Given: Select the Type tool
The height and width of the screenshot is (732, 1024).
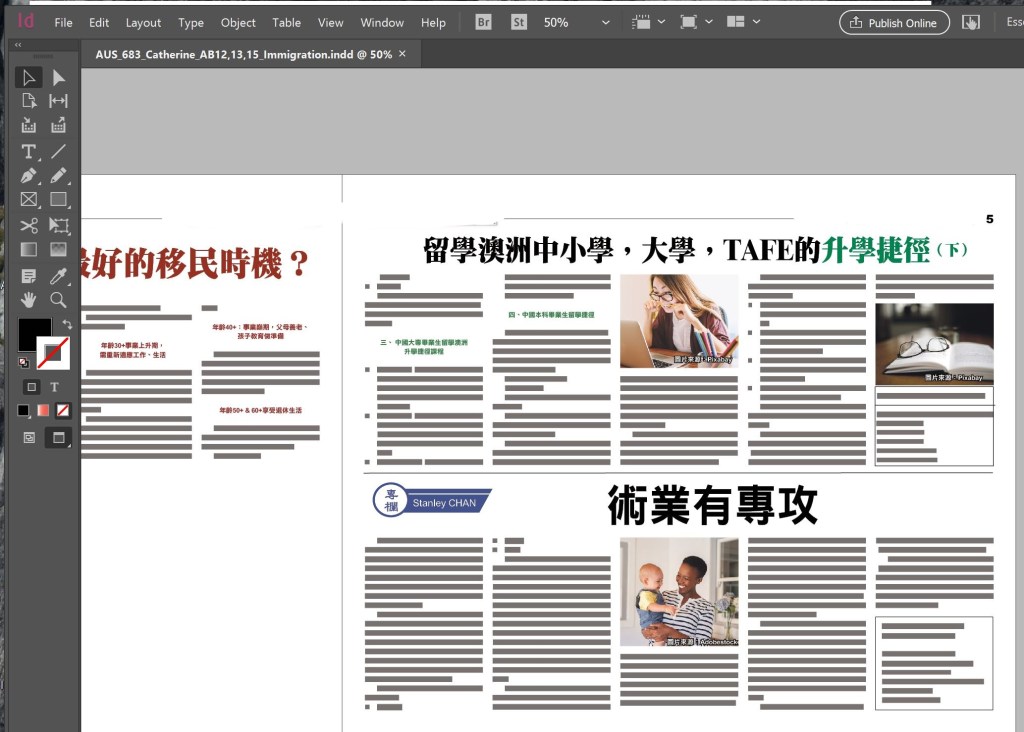Looking at the screenshot, I should [x=29, y=152].
